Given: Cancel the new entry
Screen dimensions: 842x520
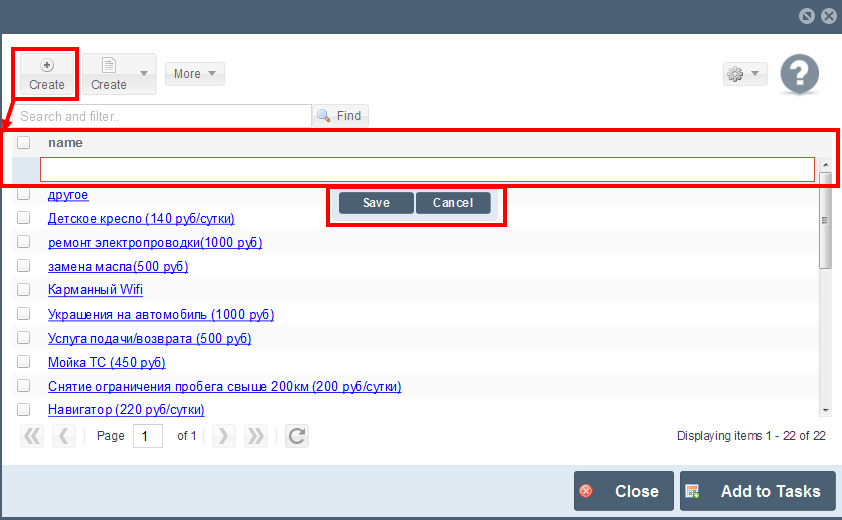Looking at the screenshot, I should pyautogui.click(x=453, y=203).
